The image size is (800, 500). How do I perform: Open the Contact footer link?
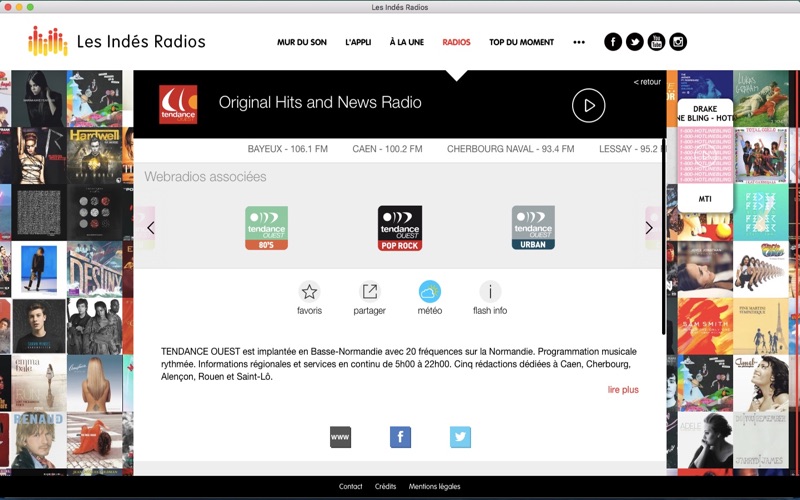coord(351,486)
